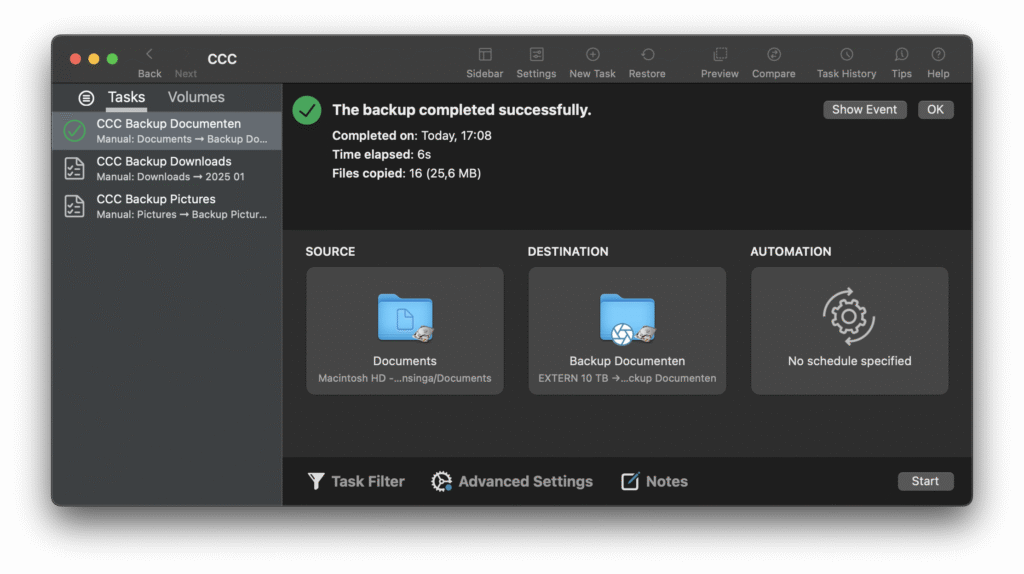Screen dimensions: 1024x574
Task: Click 'Macintosh HD -...nsinga/Documents' path
Action: [405, 378]
